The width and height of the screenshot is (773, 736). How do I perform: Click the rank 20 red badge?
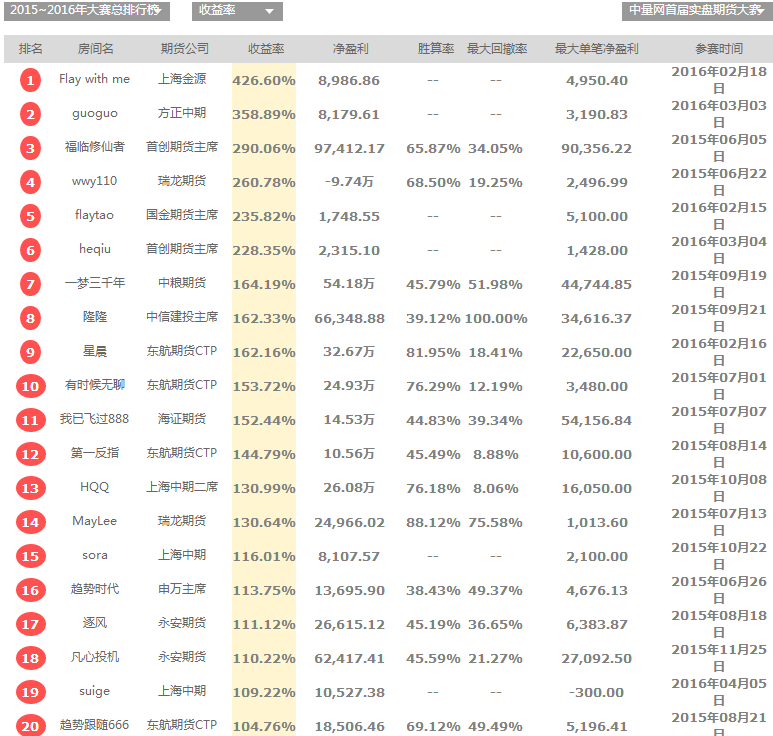pos(30,726)
